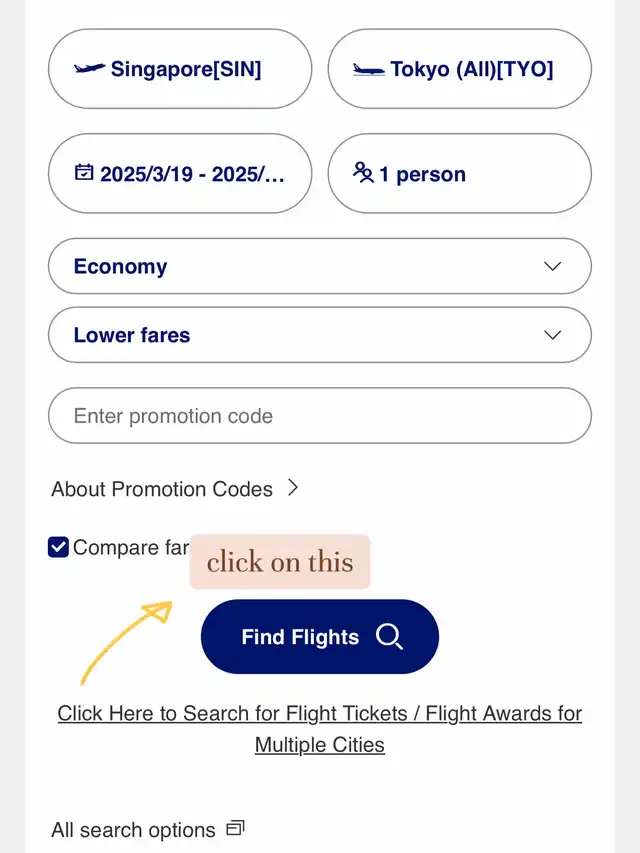640x853 pixels.
Task: Click the magnifier icon on Find Flights
Action: tap(389, 636)
